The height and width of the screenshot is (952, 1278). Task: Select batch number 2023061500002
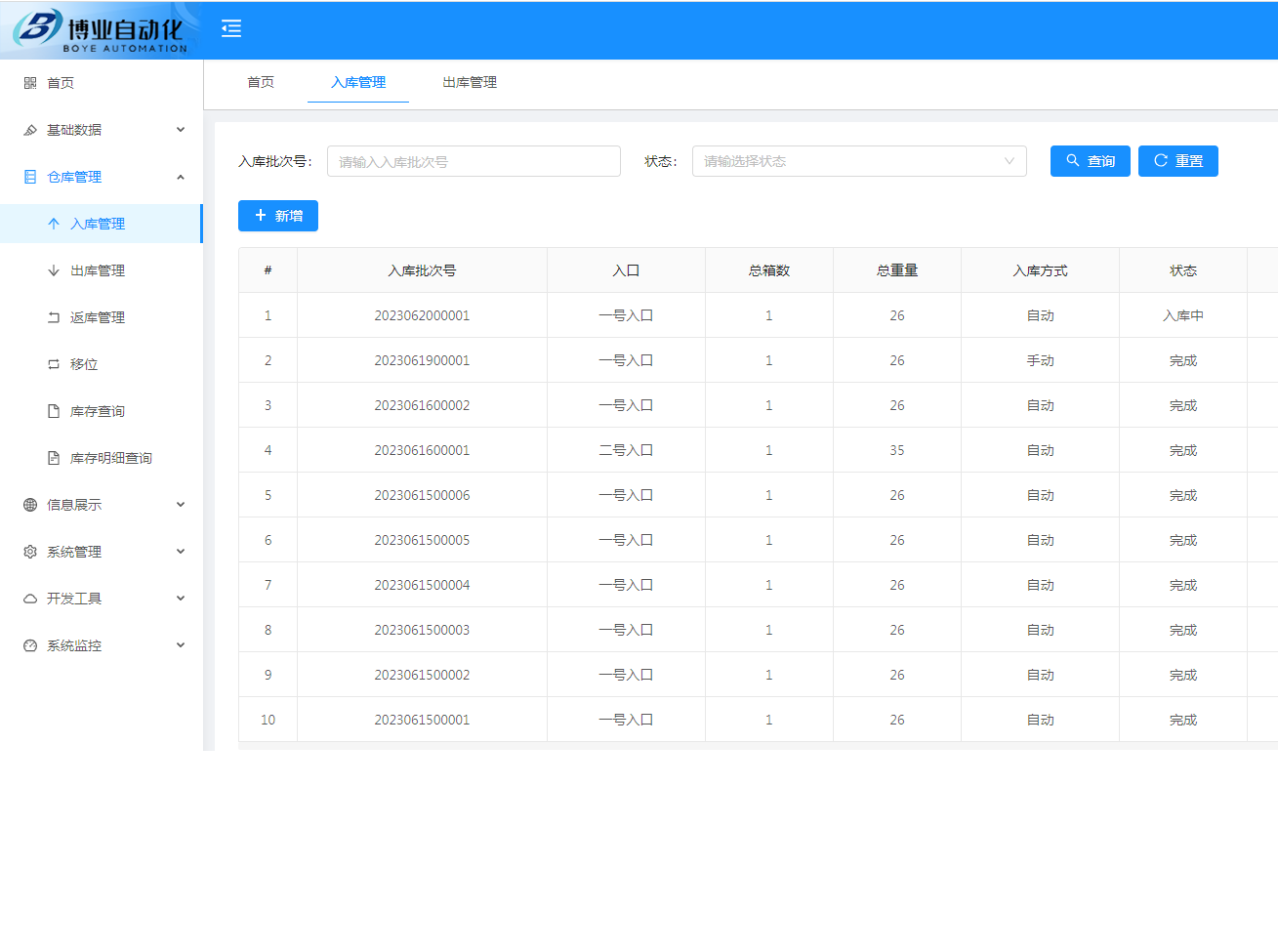click(x=422, y=675)
